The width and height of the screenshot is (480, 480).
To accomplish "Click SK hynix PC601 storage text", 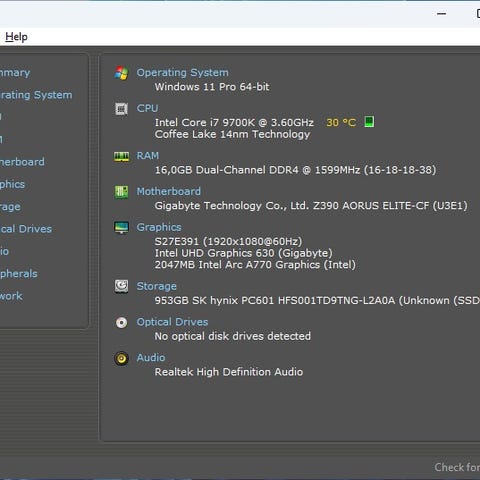I will click(317, 300).
